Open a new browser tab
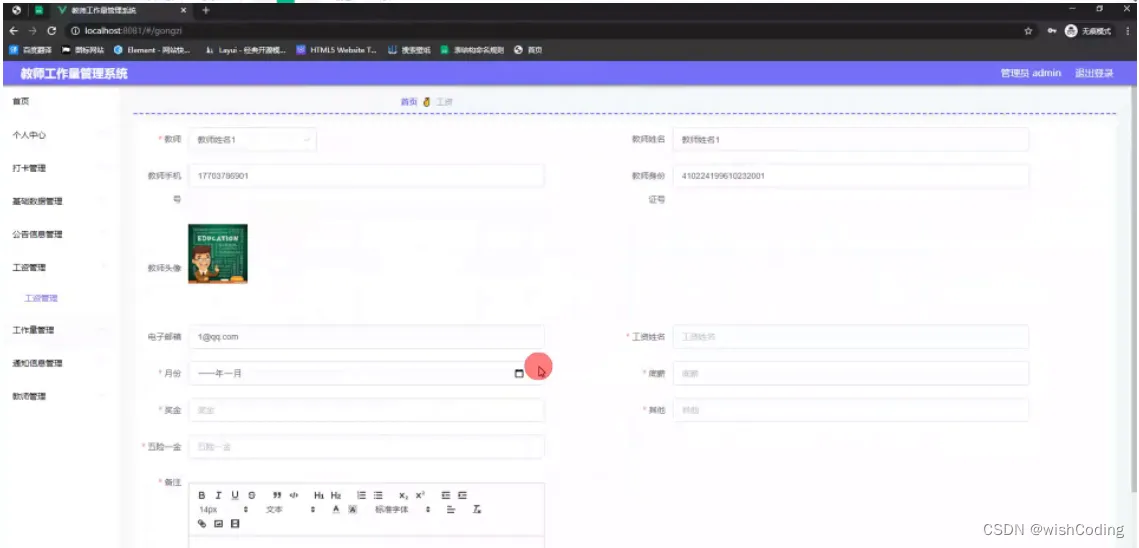Viewport: 1139px width, 548px height. pos(206,11)
